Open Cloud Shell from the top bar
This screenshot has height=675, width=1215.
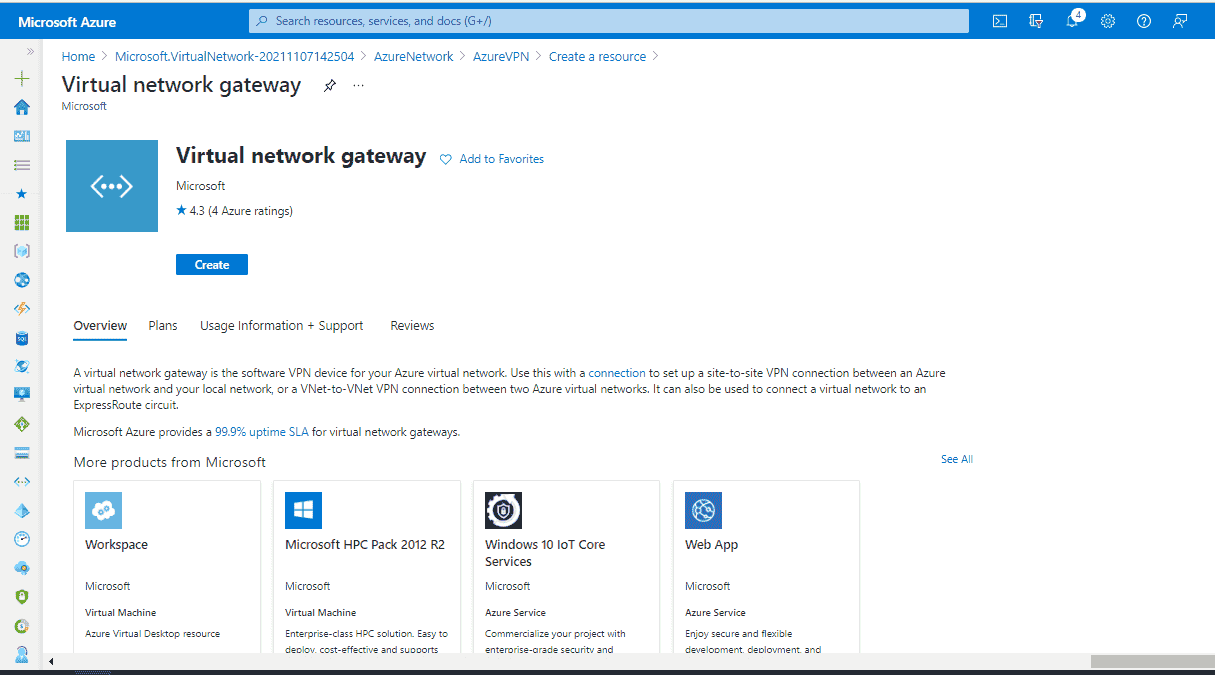1000,21
